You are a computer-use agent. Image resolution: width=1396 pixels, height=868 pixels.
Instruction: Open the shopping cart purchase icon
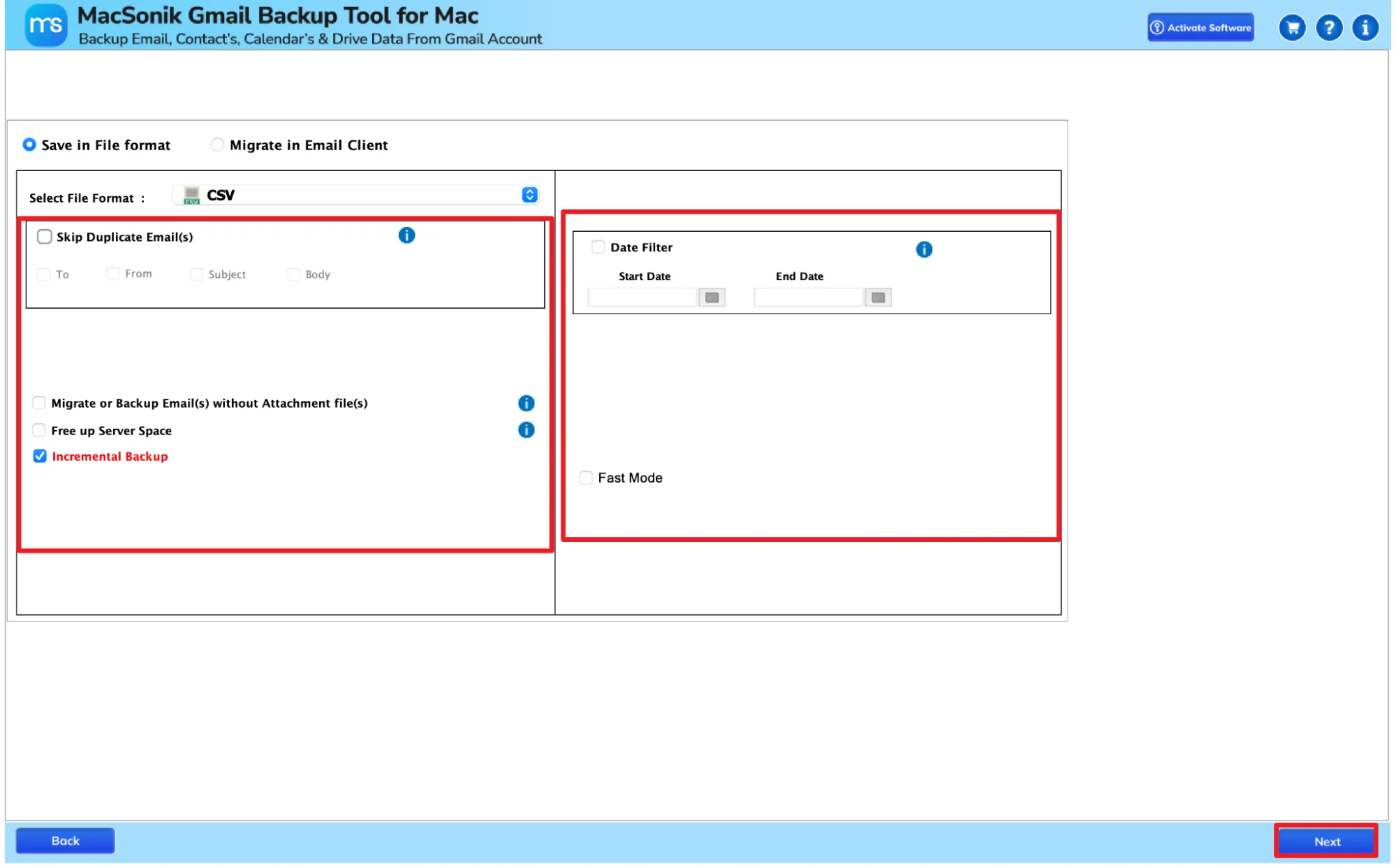point(1292,28)
